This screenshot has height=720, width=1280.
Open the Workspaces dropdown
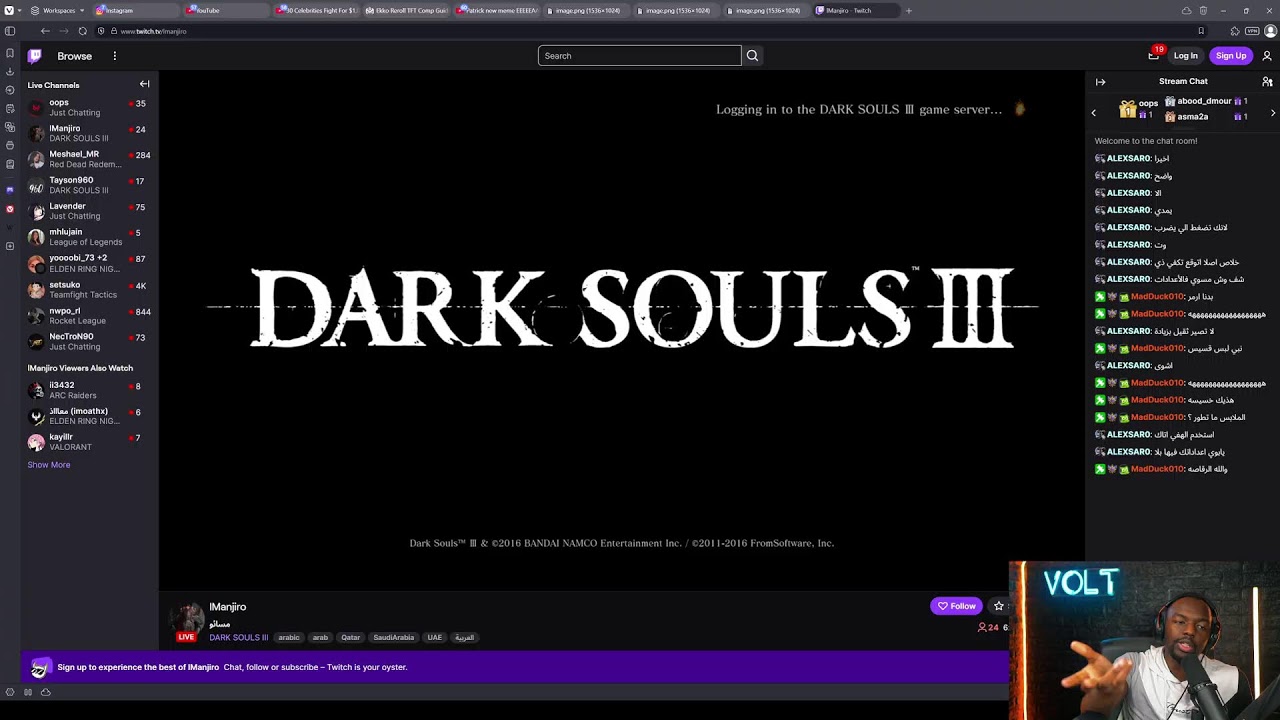coord(57,10)
